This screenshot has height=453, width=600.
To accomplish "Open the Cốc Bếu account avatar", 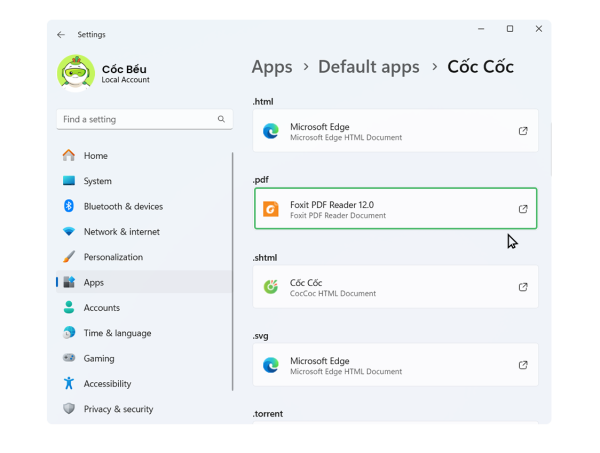I will pos(76,73).
